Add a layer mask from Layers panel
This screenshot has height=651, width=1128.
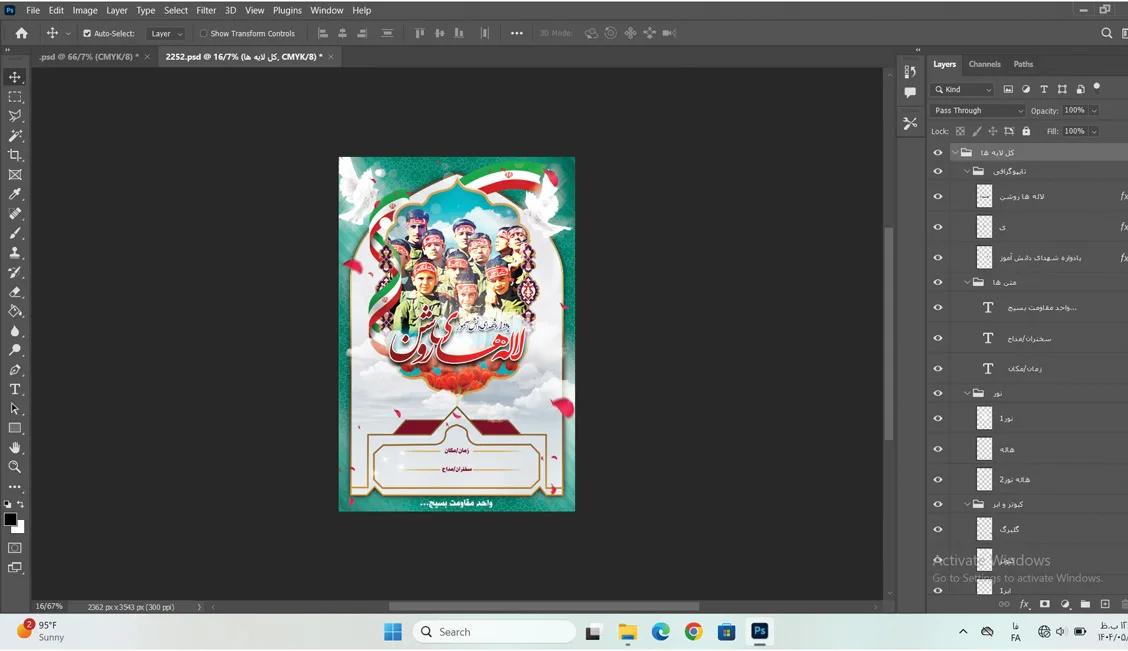[x=1045, y=604]
